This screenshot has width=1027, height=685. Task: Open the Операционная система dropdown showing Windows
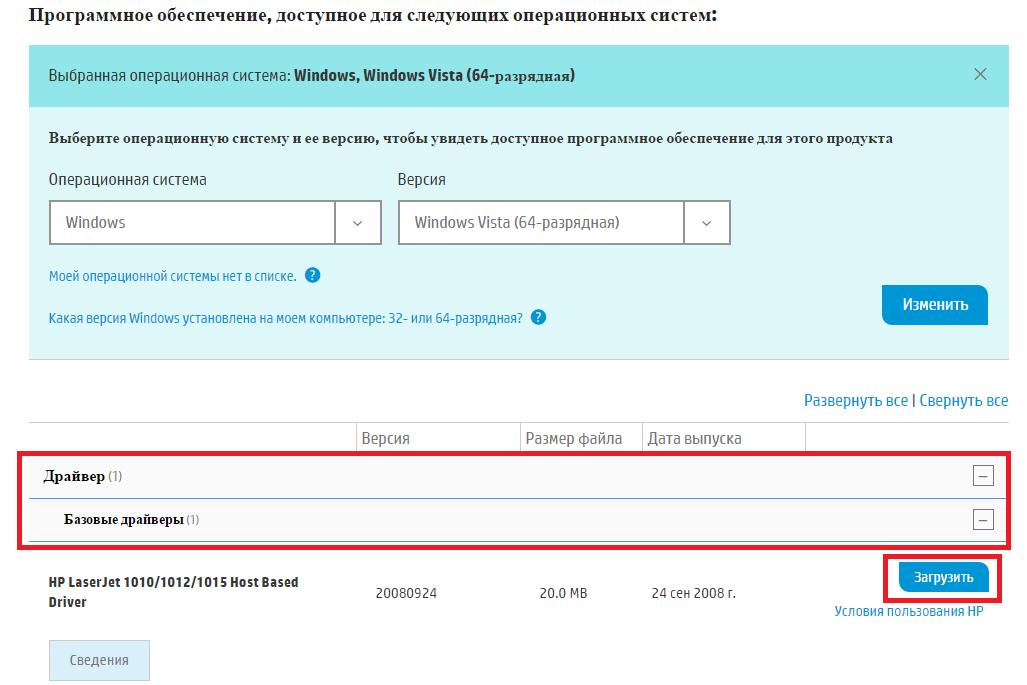192,222
